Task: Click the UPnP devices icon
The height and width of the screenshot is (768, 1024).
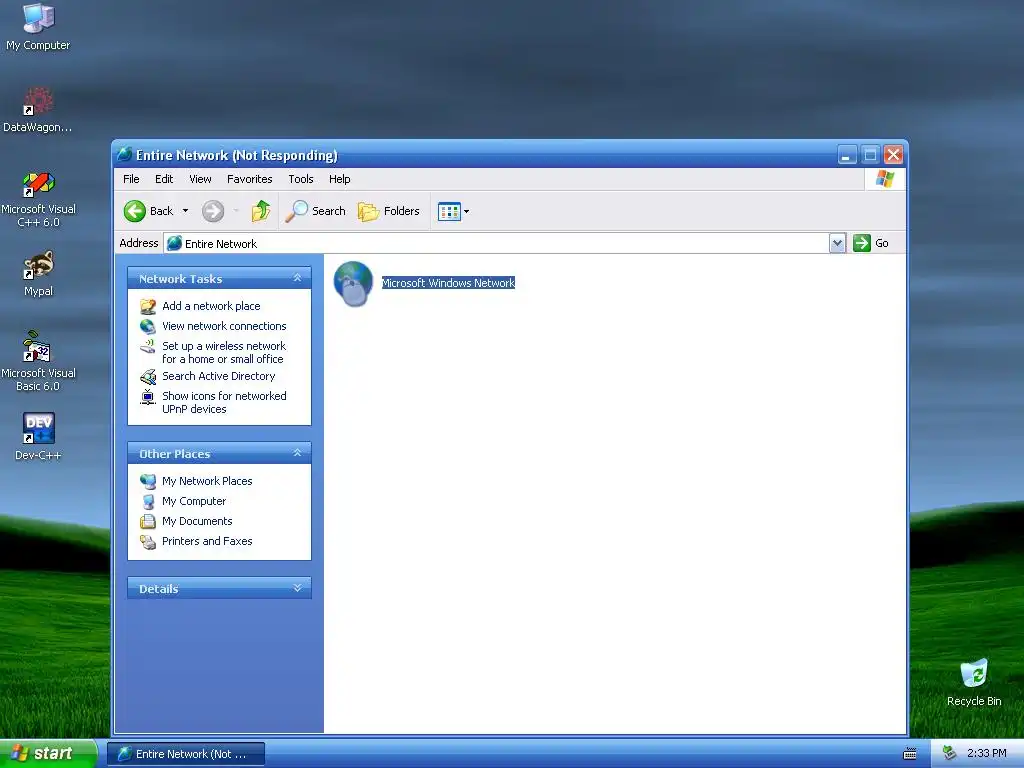Action: [148, 396]
